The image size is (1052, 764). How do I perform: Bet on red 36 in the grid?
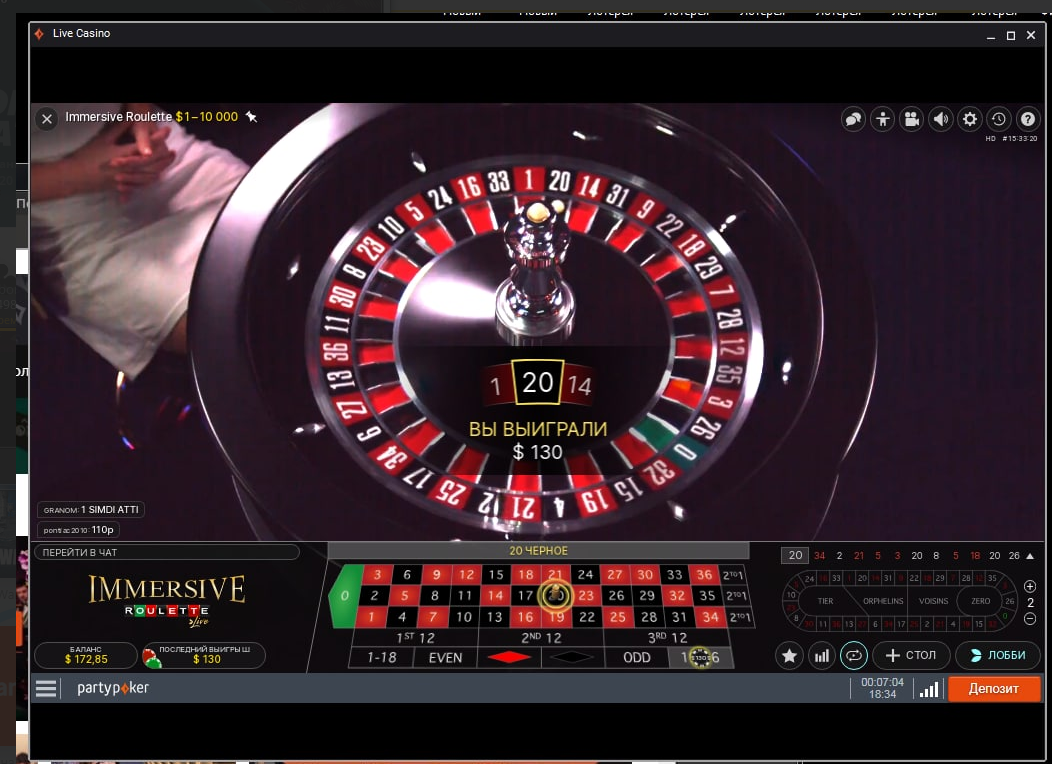click(x=704, y=575)
